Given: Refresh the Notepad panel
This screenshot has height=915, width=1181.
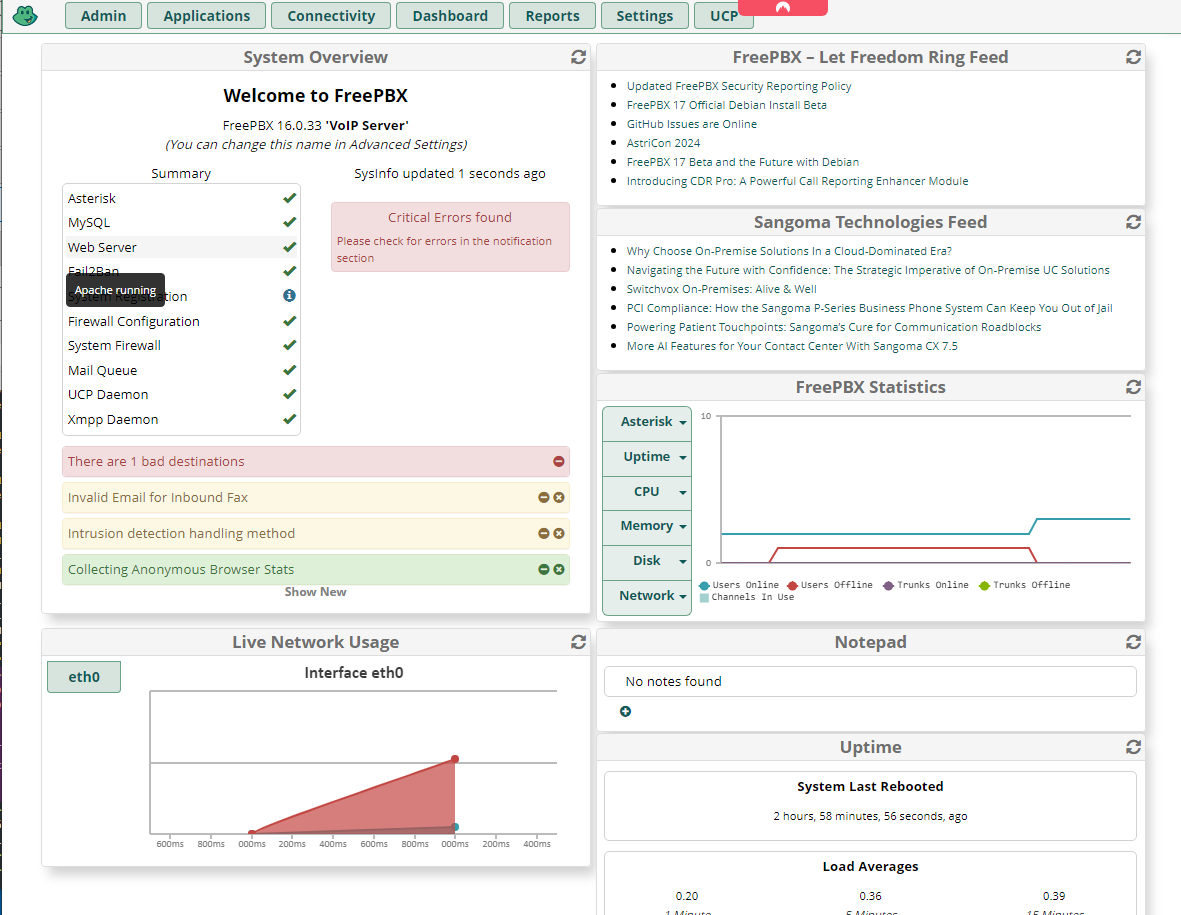Looking at the screenshot, I should pyautogui.click(x=1133, y=642).
